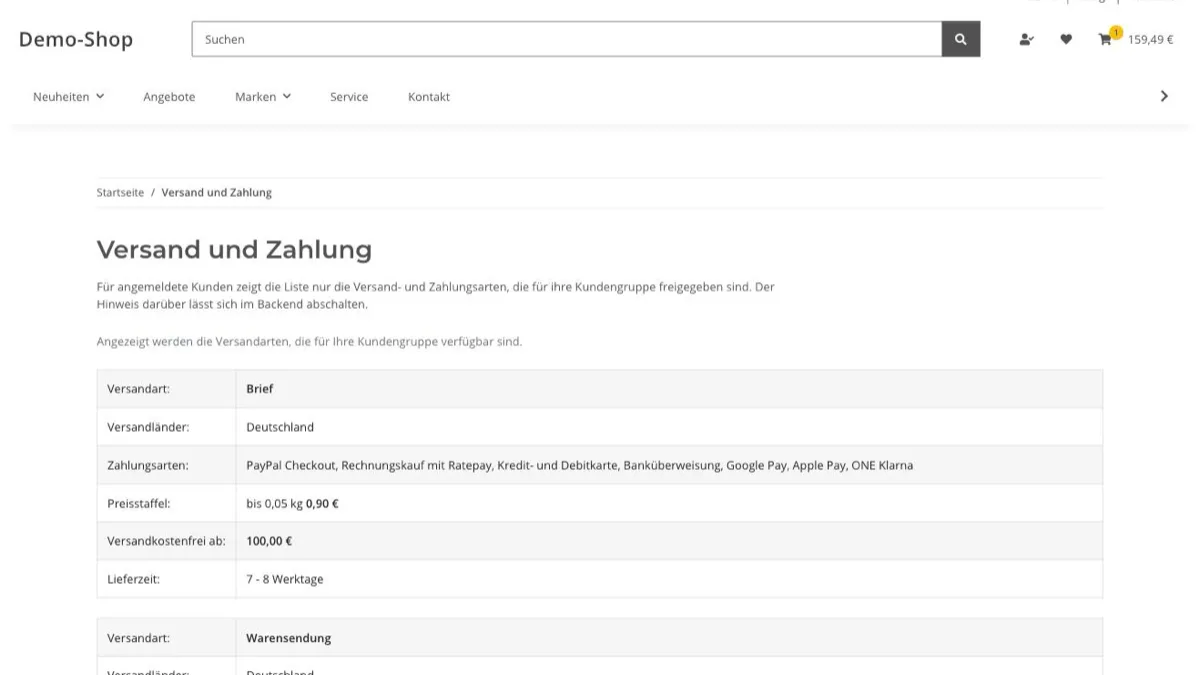Click the search magnifier button
Image resolution: width=1200 pixels, height=675 pixels.
click(961, 39)
